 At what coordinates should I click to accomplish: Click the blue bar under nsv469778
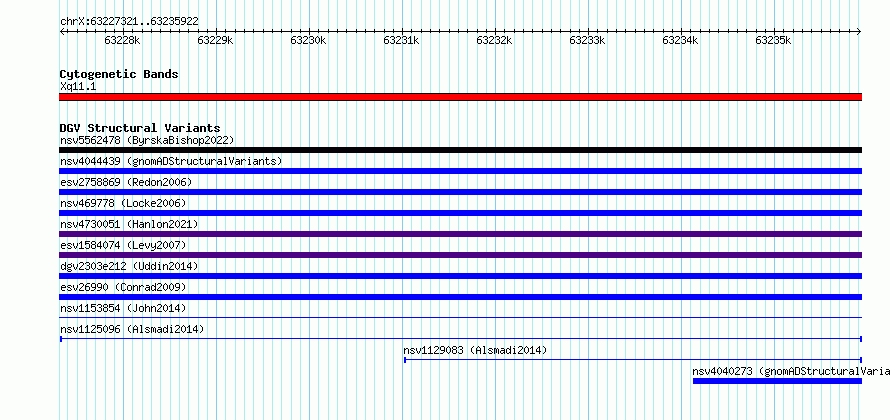pos(460,213)
